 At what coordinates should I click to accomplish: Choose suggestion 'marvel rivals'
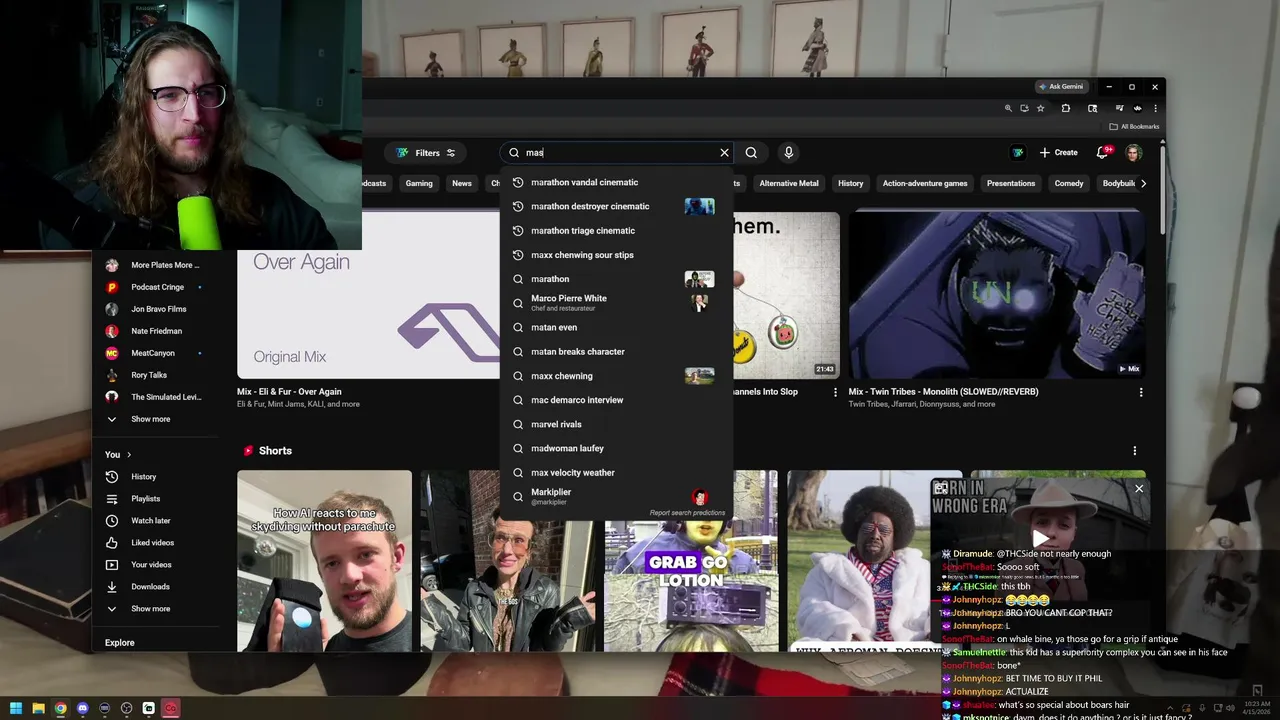click(616, 424)
